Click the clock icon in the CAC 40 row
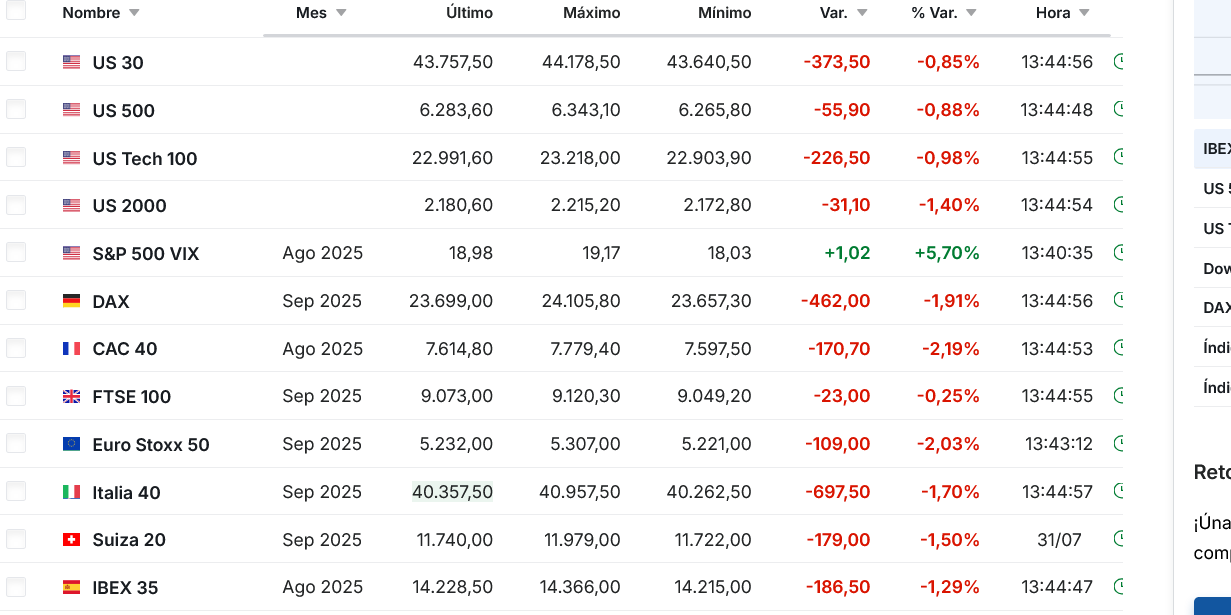The width and height of the screenshot is (1231, 615). pos(1118,349)
